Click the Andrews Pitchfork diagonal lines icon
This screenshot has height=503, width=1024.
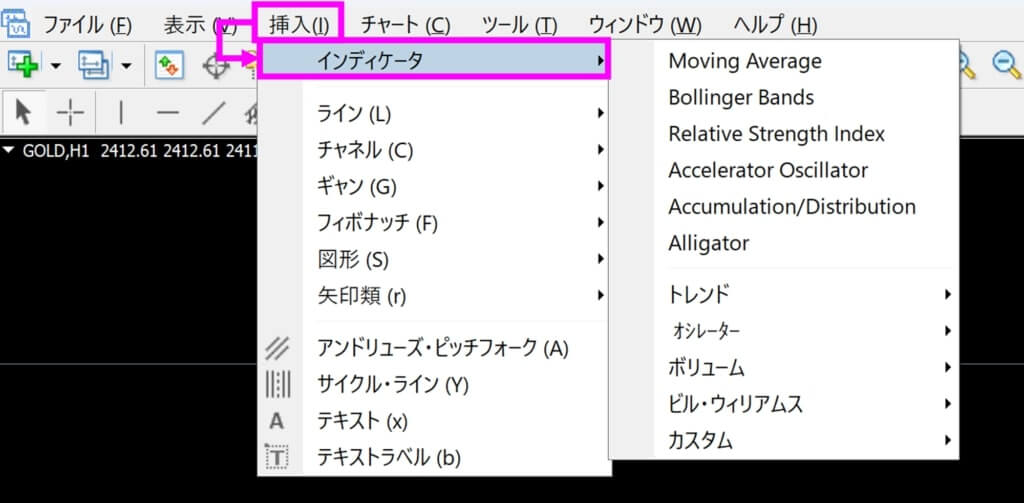pos(277,349)
